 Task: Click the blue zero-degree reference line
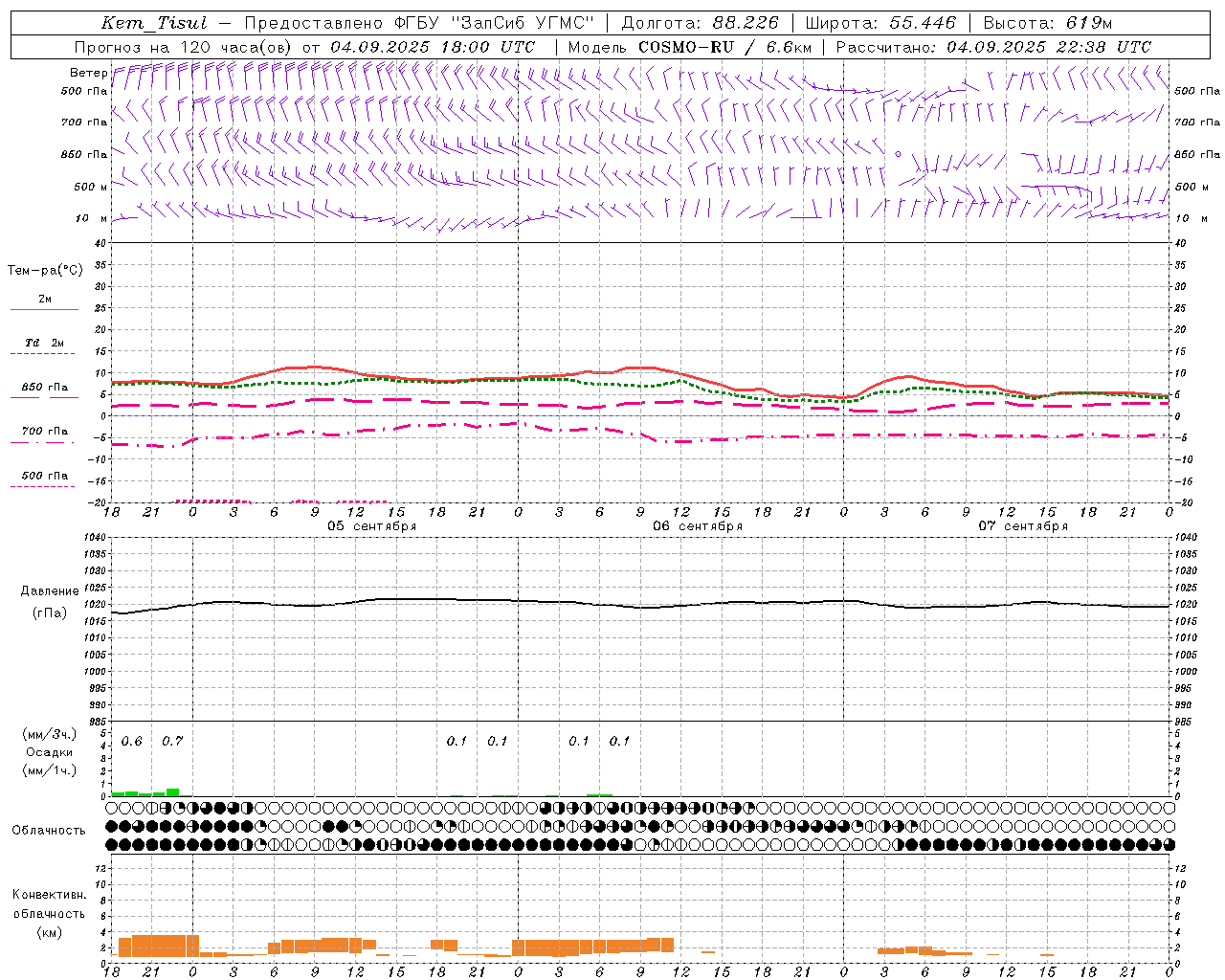(639, 415)
